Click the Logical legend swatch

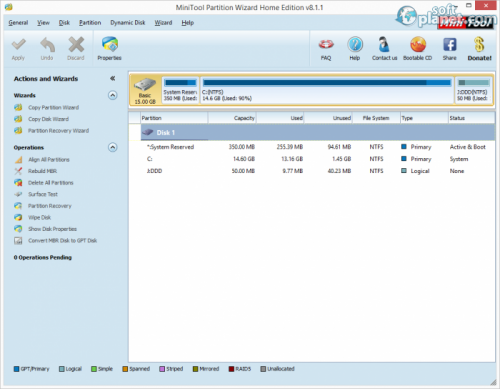(62, 369)
